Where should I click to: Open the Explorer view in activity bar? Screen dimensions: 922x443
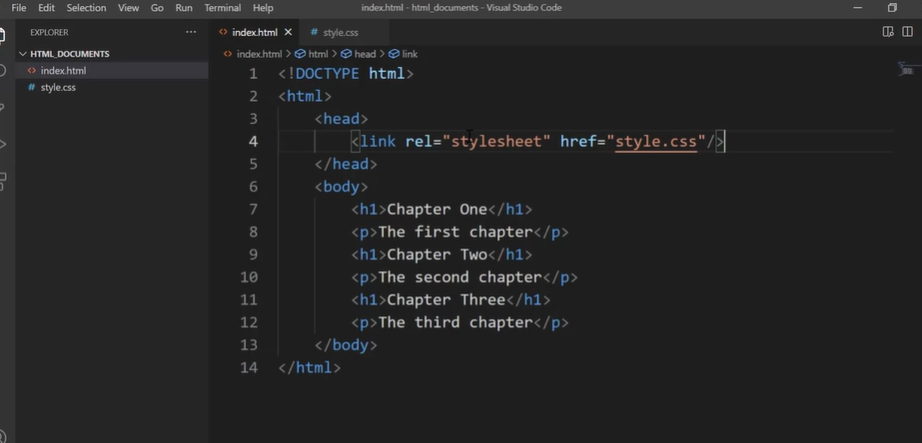point(2,34)
